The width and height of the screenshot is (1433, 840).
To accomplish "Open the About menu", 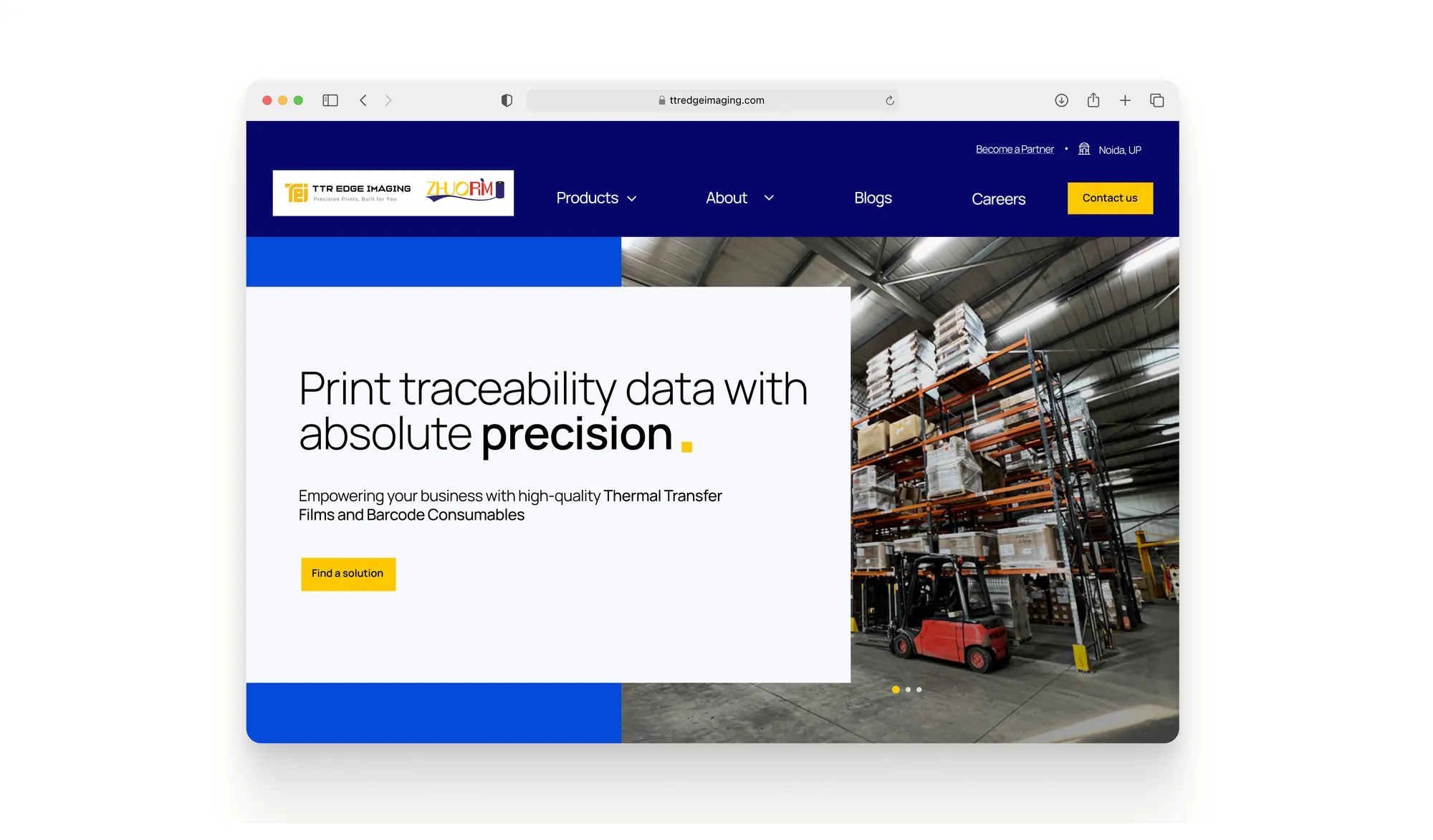I will 727,198.
